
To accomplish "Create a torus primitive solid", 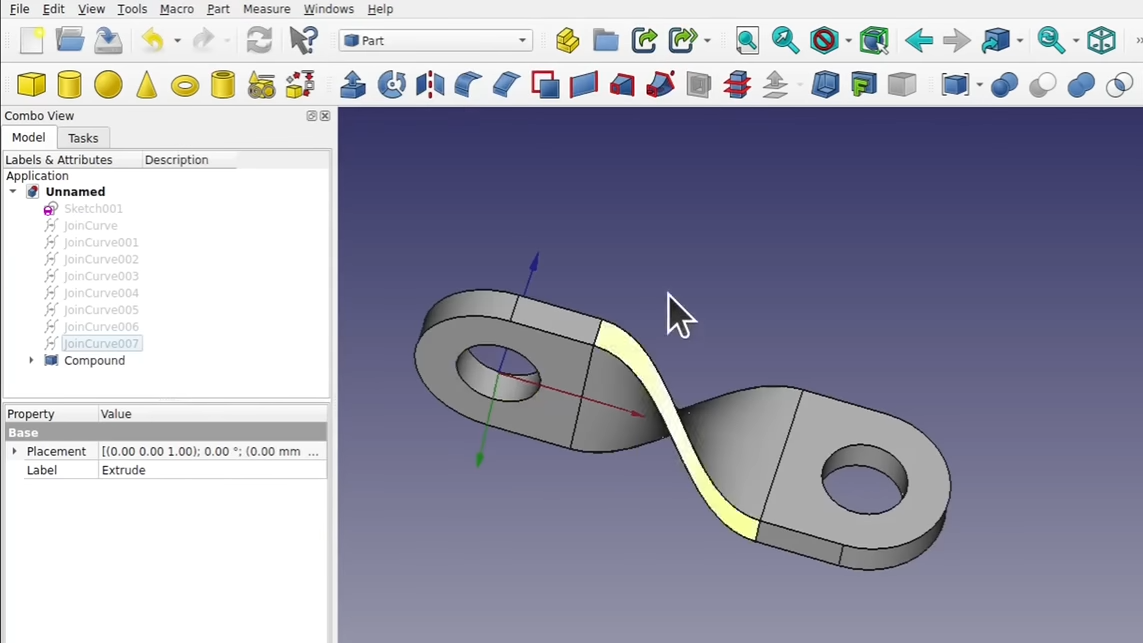I will tap(185, 86).
